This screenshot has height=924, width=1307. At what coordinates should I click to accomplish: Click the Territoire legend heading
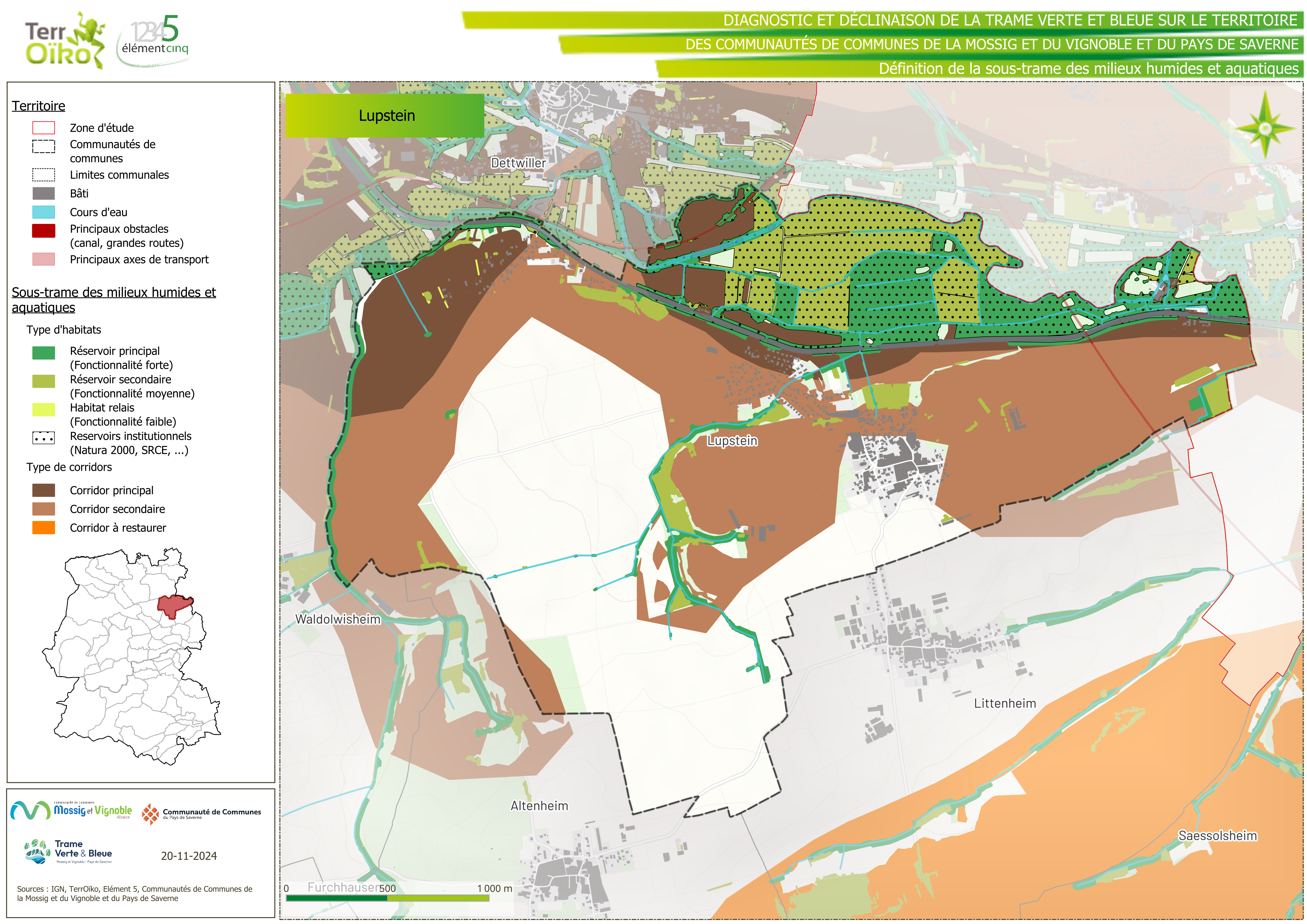click(x=39, y=106)
